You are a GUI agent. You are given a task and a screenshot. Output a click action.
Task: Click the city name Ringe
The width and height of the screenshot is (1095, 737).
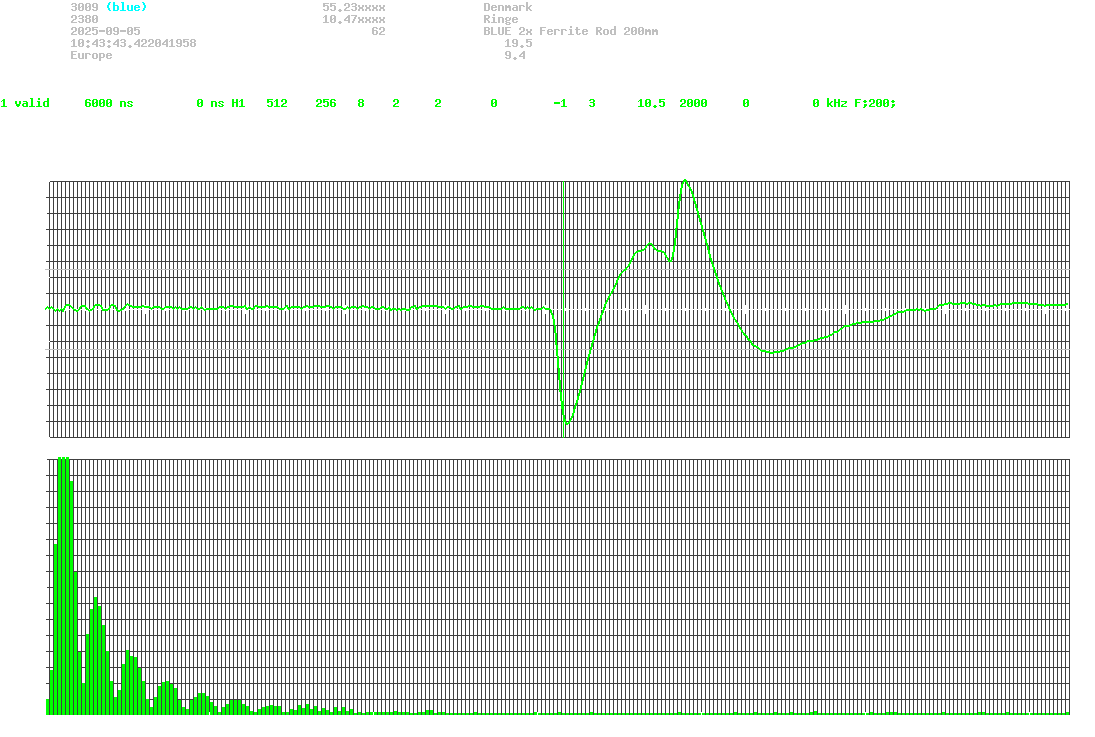500,19
